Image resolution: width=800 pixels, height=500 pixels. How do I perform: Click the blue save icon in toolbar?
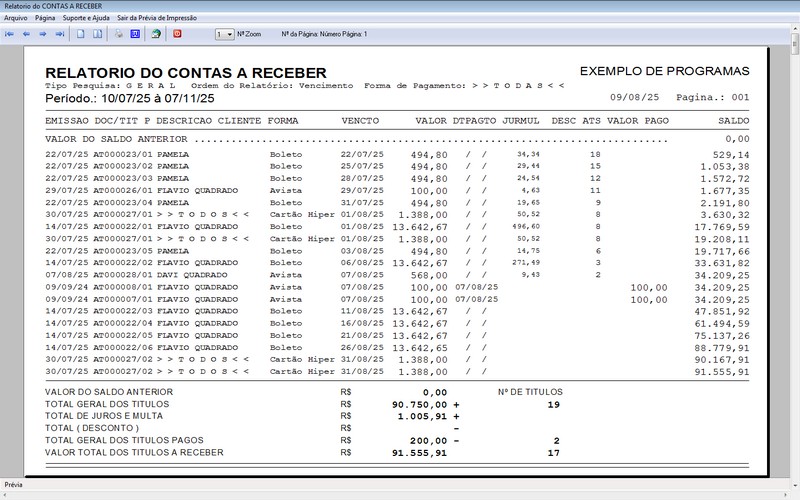point(135,34)
